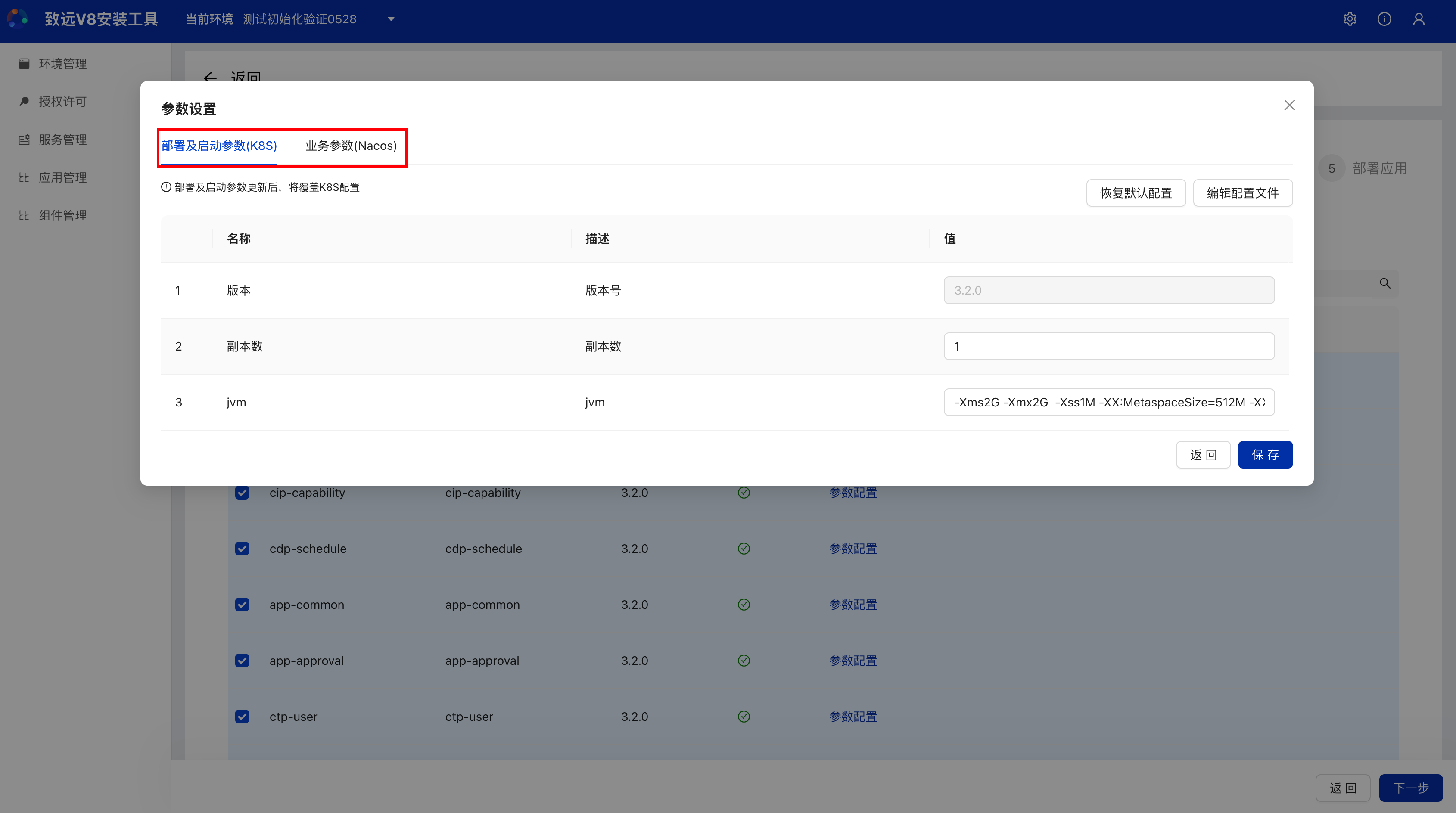Image resolution: width=1456 pixels, height=813 pixels.
Task: Click the environment name 测试初始化验证0528
Action: (299, 19)
